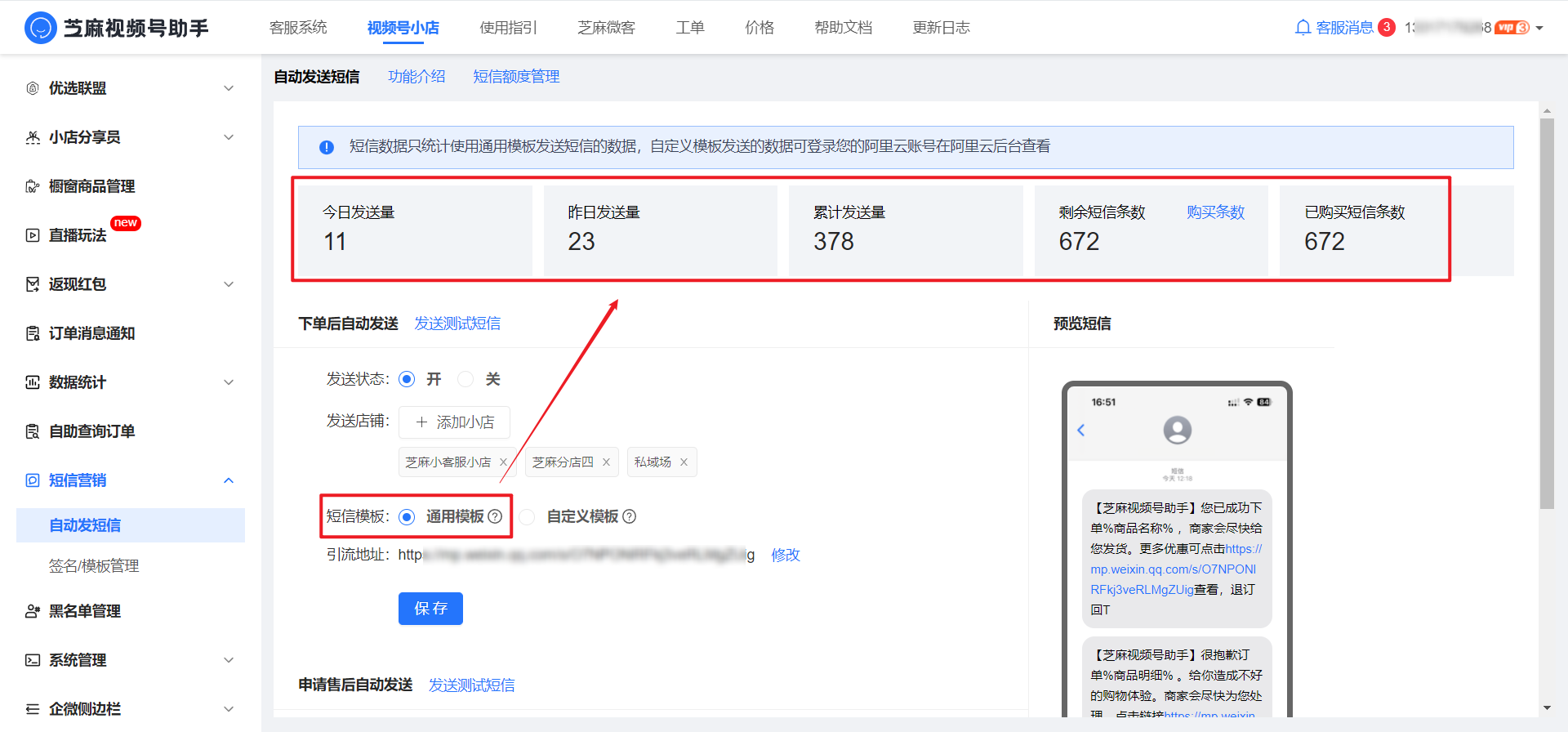The height and width of the screenshot is (732, 1568).
Task: Click the help icon next to 自定义模板
Action: click(x=629, y=516)
